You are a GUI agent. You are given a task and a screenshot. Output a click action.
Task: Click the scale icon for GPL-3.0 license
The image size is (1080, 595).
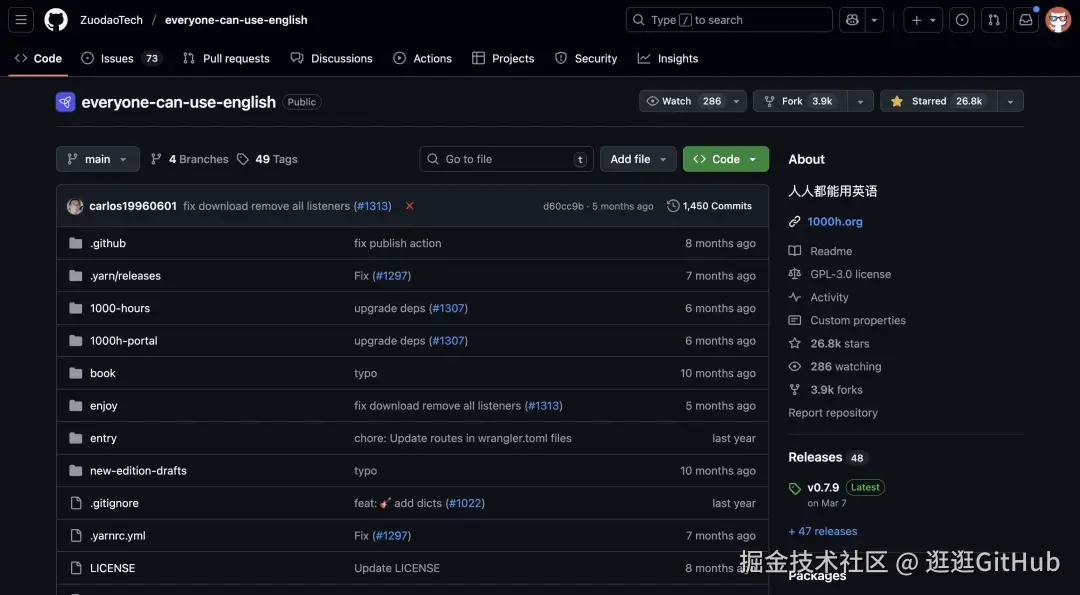[795, 274]
